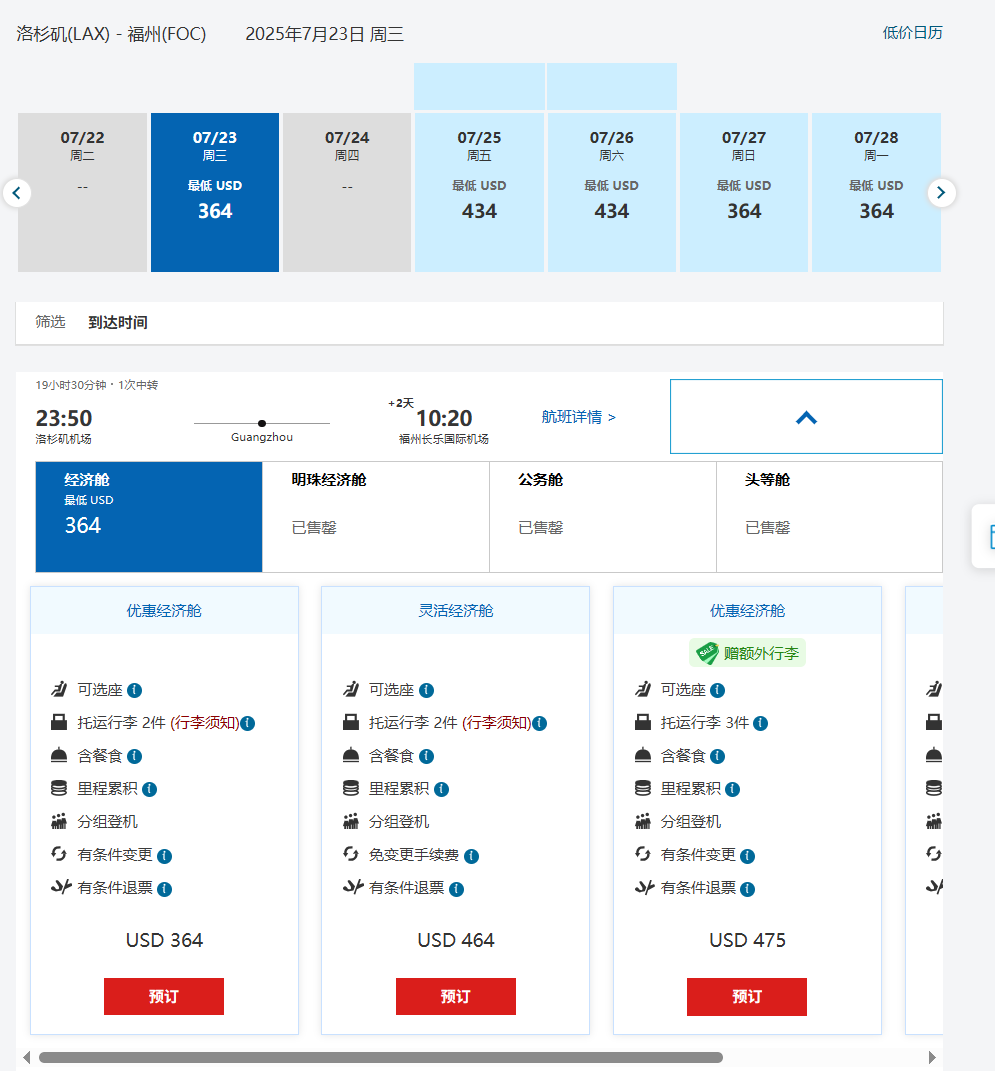995x1071 pixels.
Task: Click the horizontal scrollbar under fare cards
Action: (380, 1057)
